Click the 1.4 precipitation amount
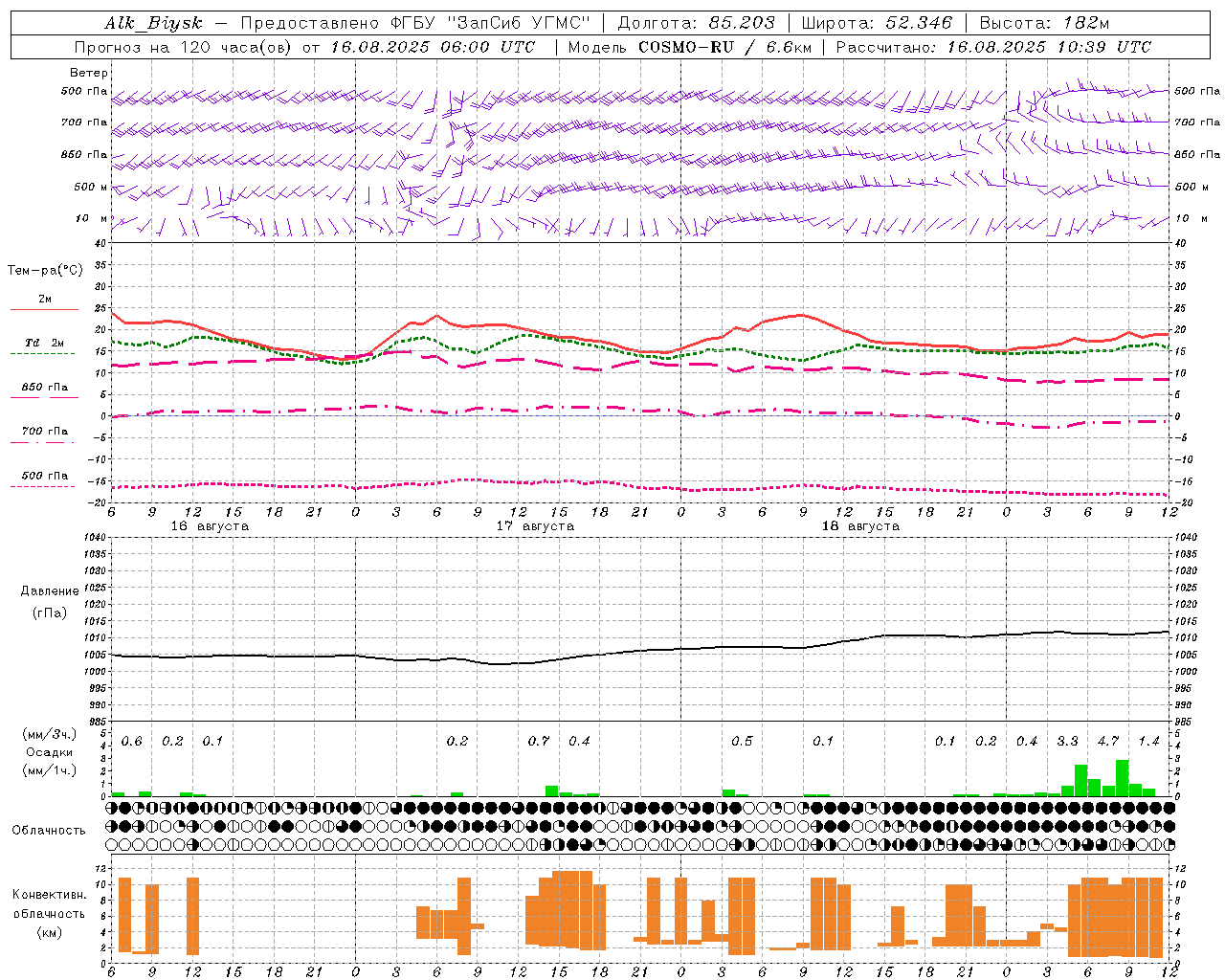 pos(1148,741)
